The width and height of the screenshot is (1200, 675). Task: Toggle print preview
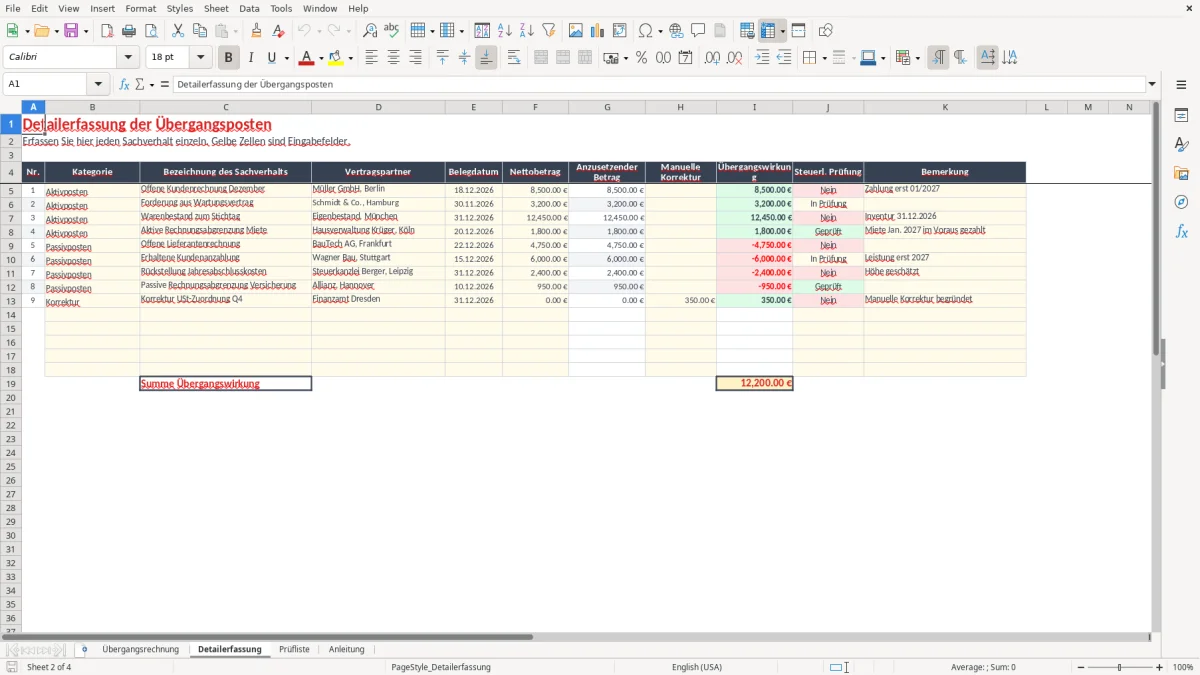[151, 31]
